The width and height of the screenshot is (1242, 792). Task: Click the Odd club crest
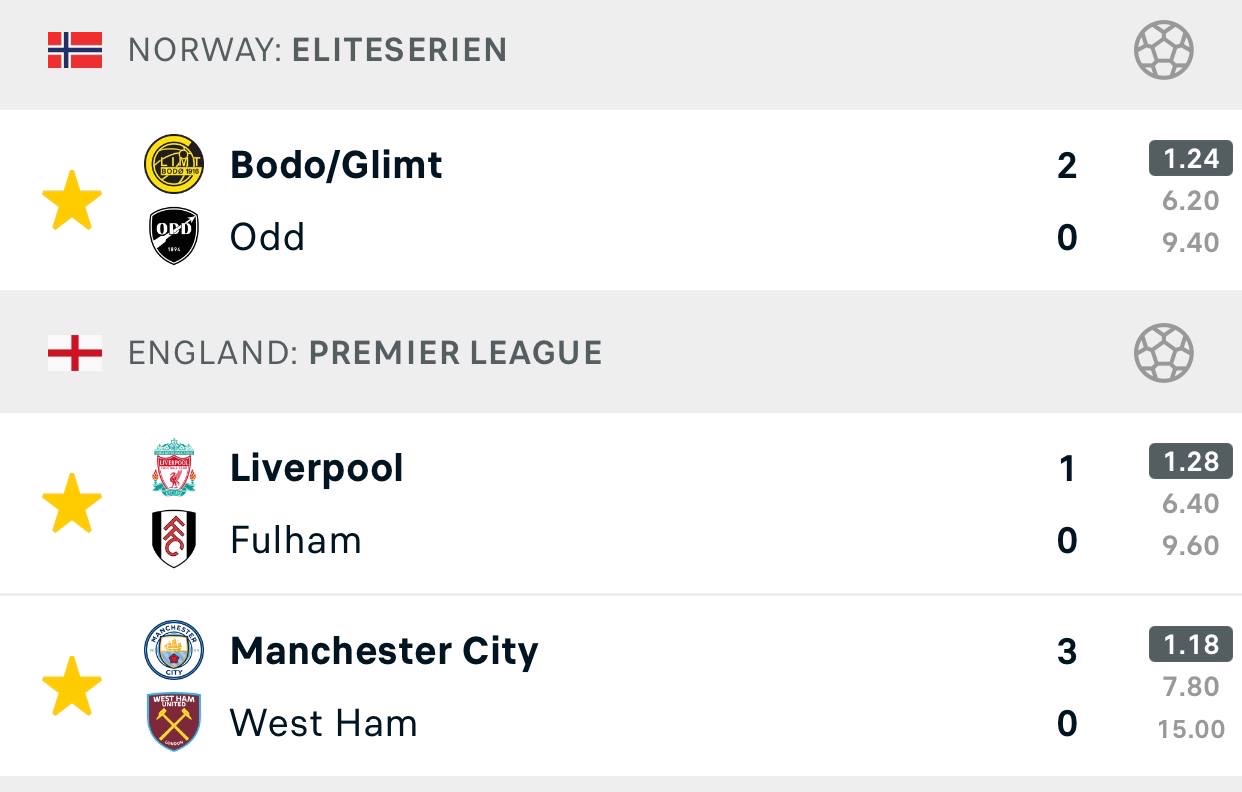[174, 236]
